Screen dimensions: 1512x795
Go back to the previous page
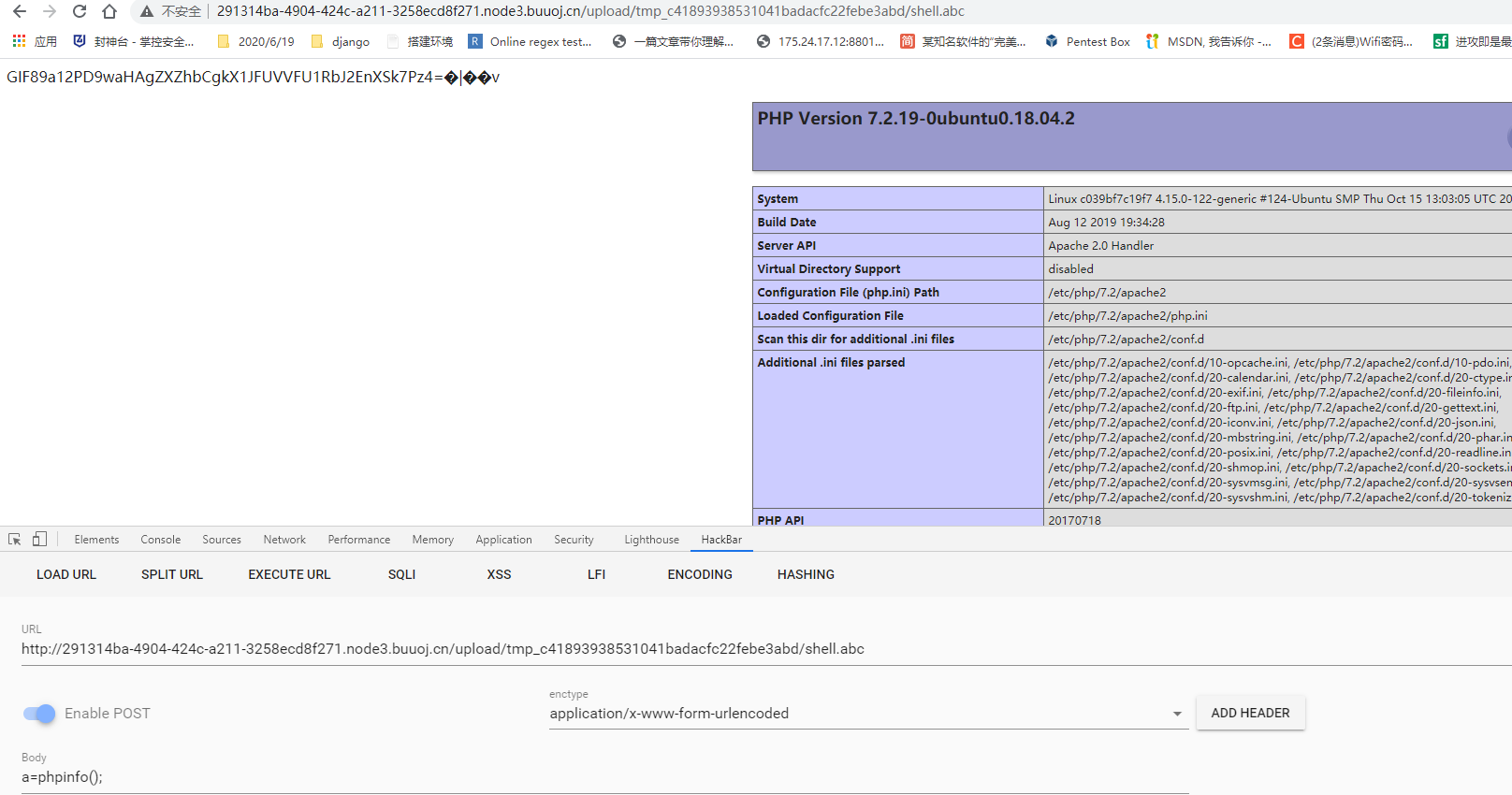pyautogui.click(x=20, y=11)
